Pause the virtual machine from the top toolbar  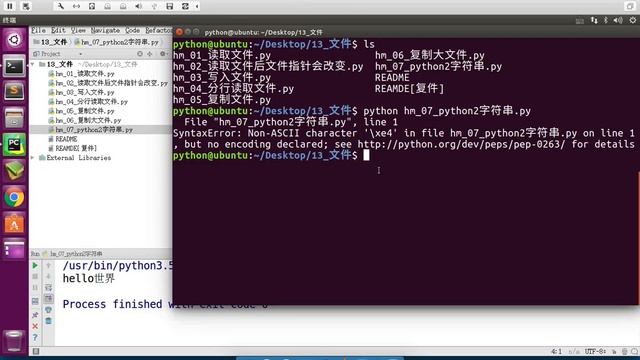pyautogui.click(x=10, y=6)
